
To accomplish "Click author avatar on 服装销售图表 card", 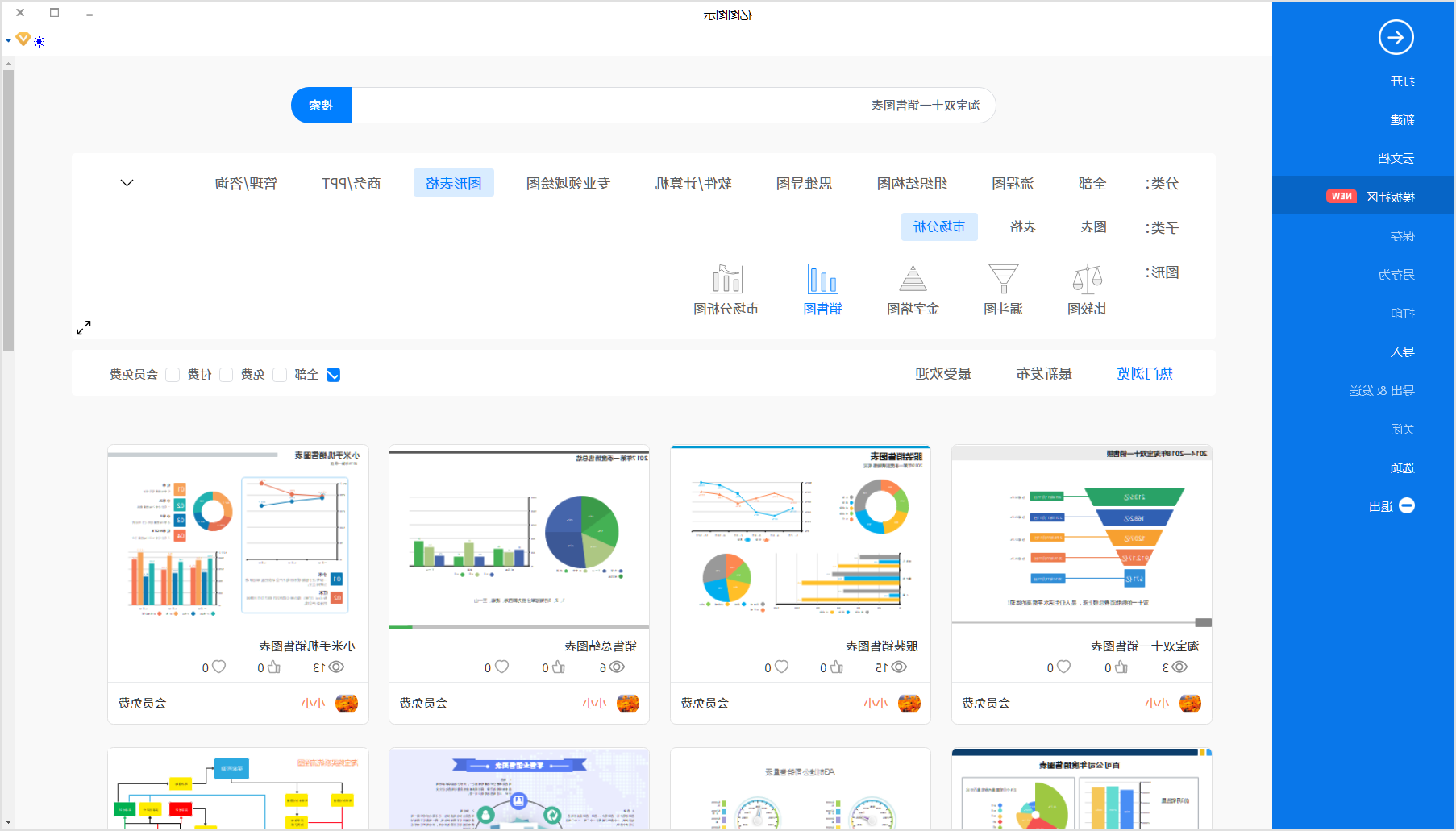I will (x=909, y=703).
